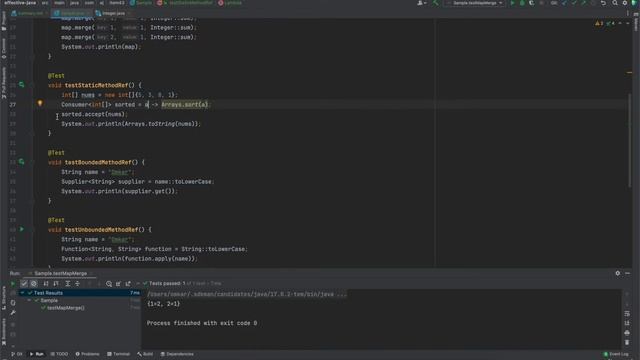640x360 pixels.
Task: Collapse the Test Results tree node
Action: tap(23, 293)
